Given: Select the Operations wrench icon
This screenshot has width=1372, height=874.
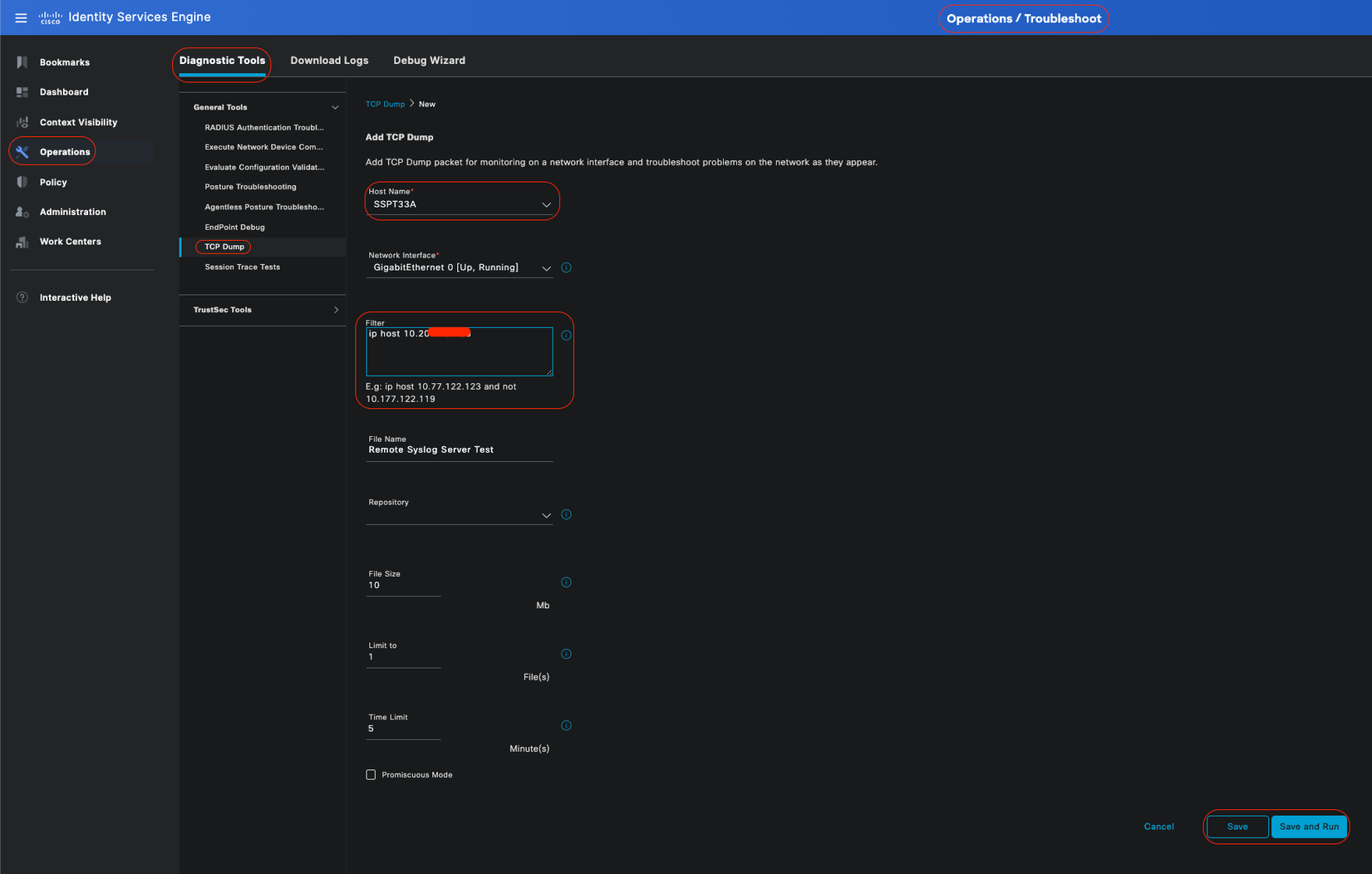Looking at the screenshot, I should tap(22, 152).
